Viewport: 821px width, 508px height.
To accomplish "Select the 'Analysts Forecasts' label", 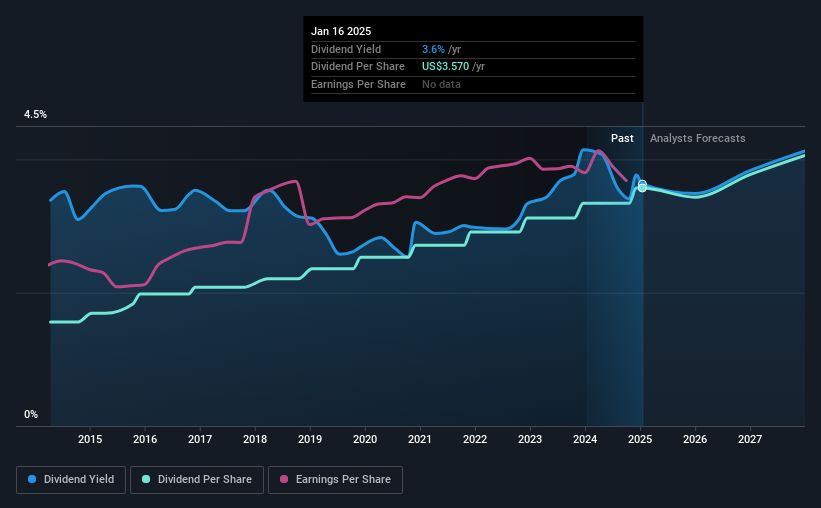I will tap(697, 138).
